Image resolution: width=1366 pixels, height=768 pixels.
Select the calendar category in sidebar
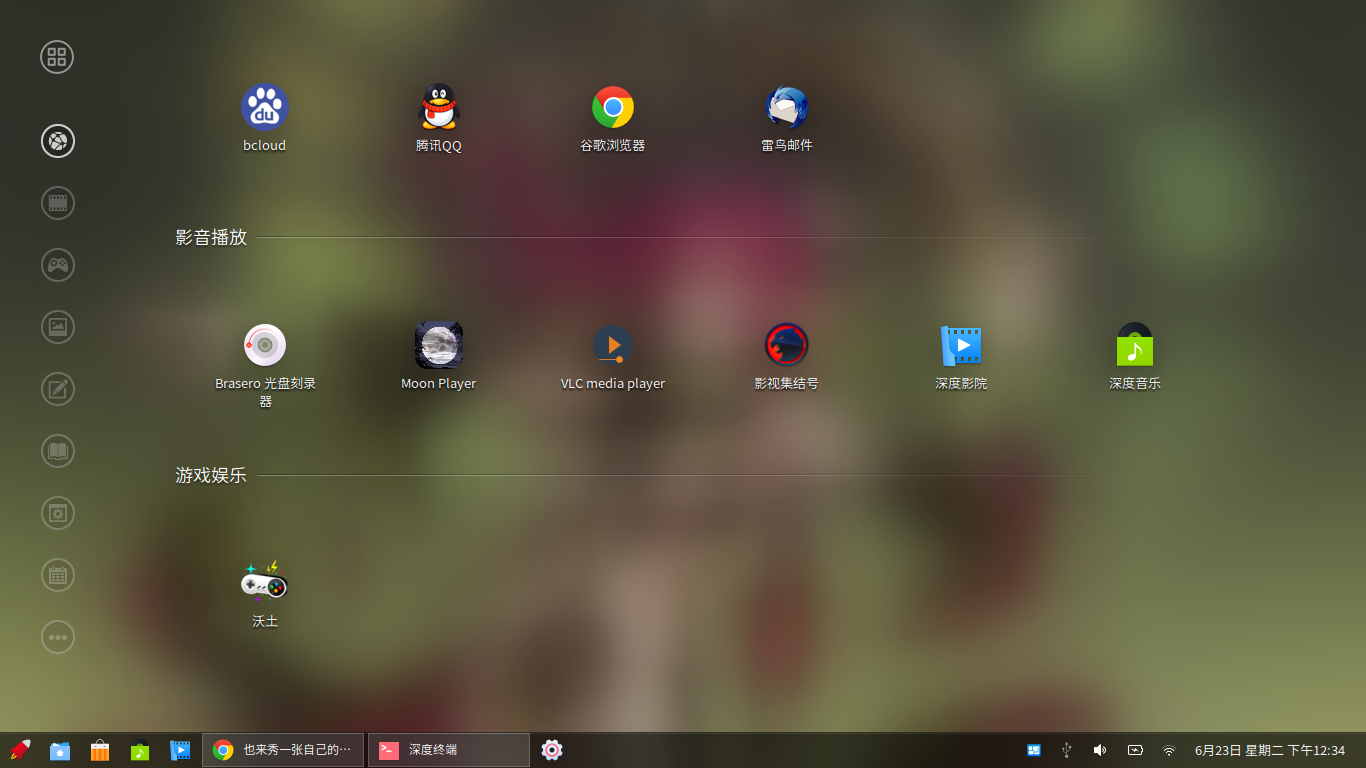(x=58, y=575)
